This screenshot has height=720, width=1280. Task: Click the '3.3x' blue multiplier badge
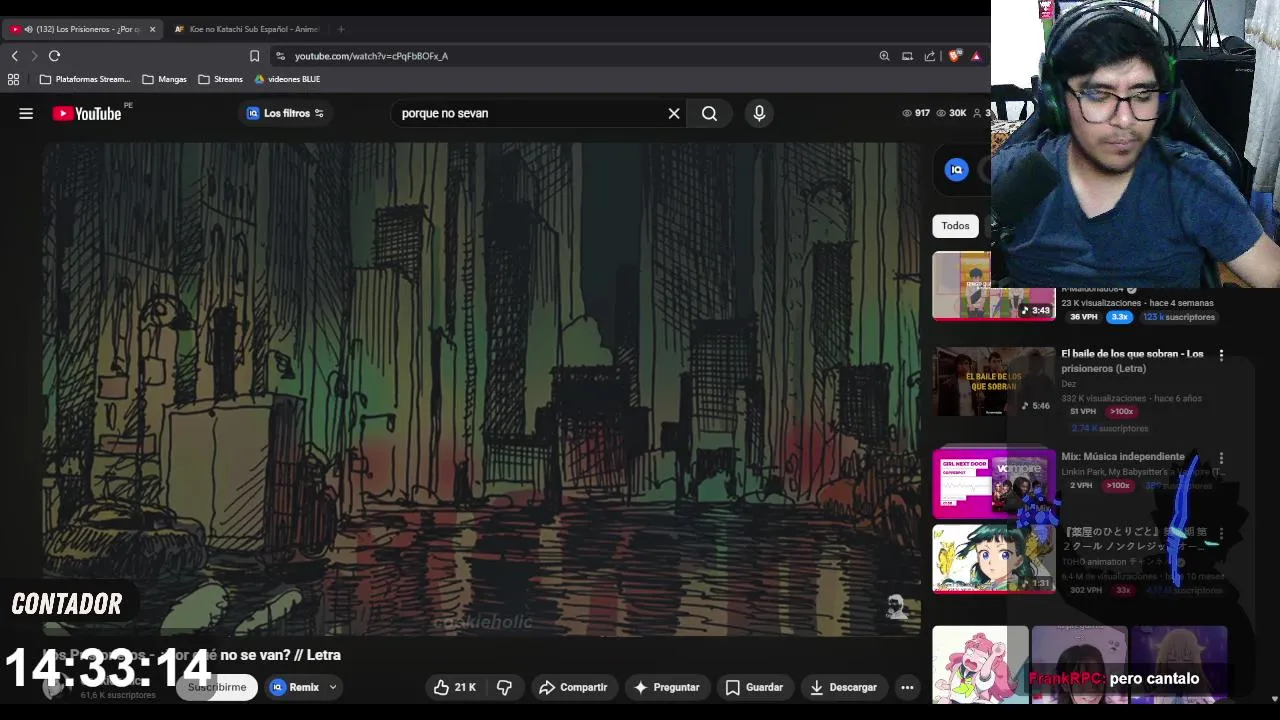point(1119,317)
